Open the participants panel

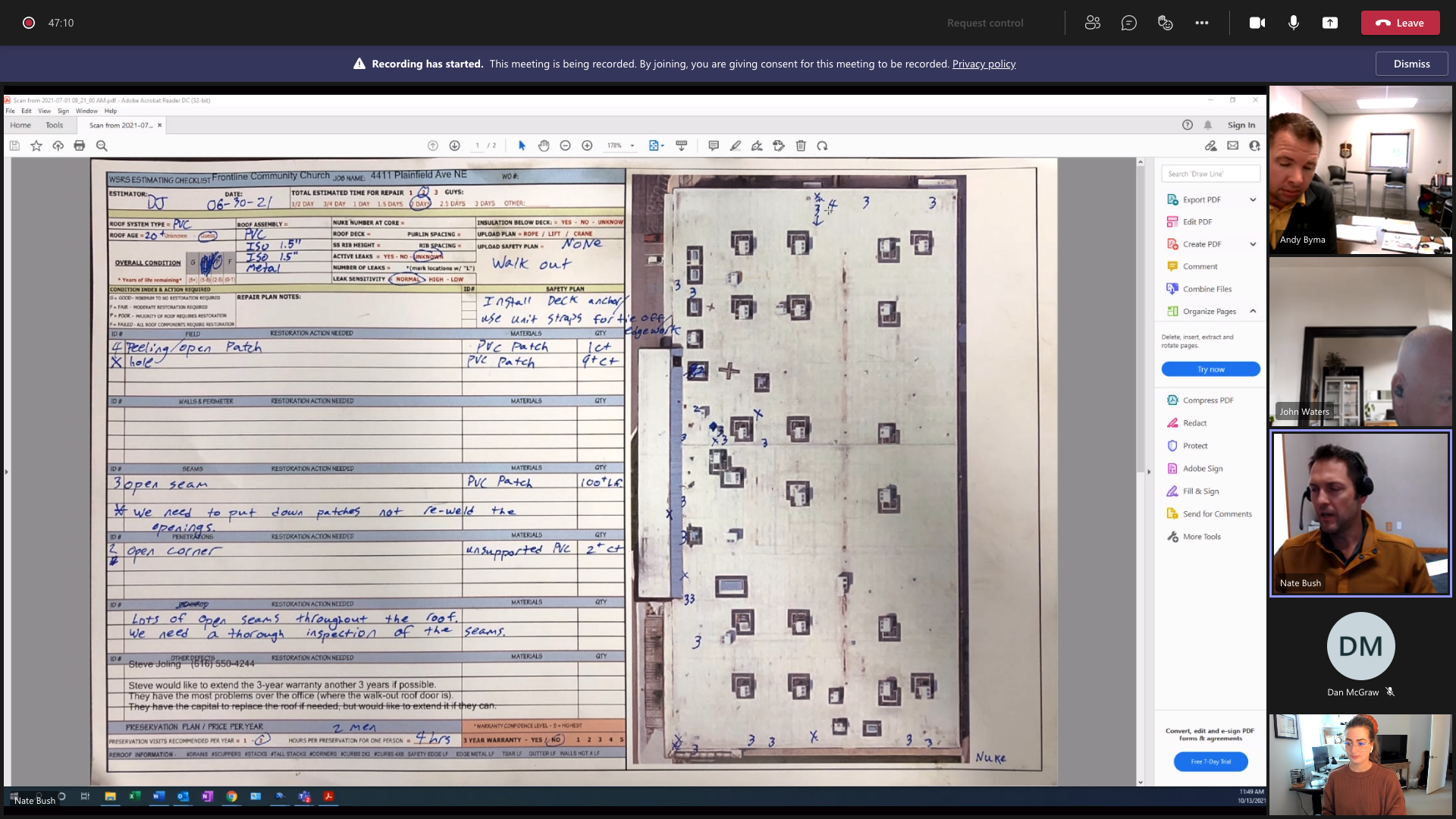(1092, 23)
